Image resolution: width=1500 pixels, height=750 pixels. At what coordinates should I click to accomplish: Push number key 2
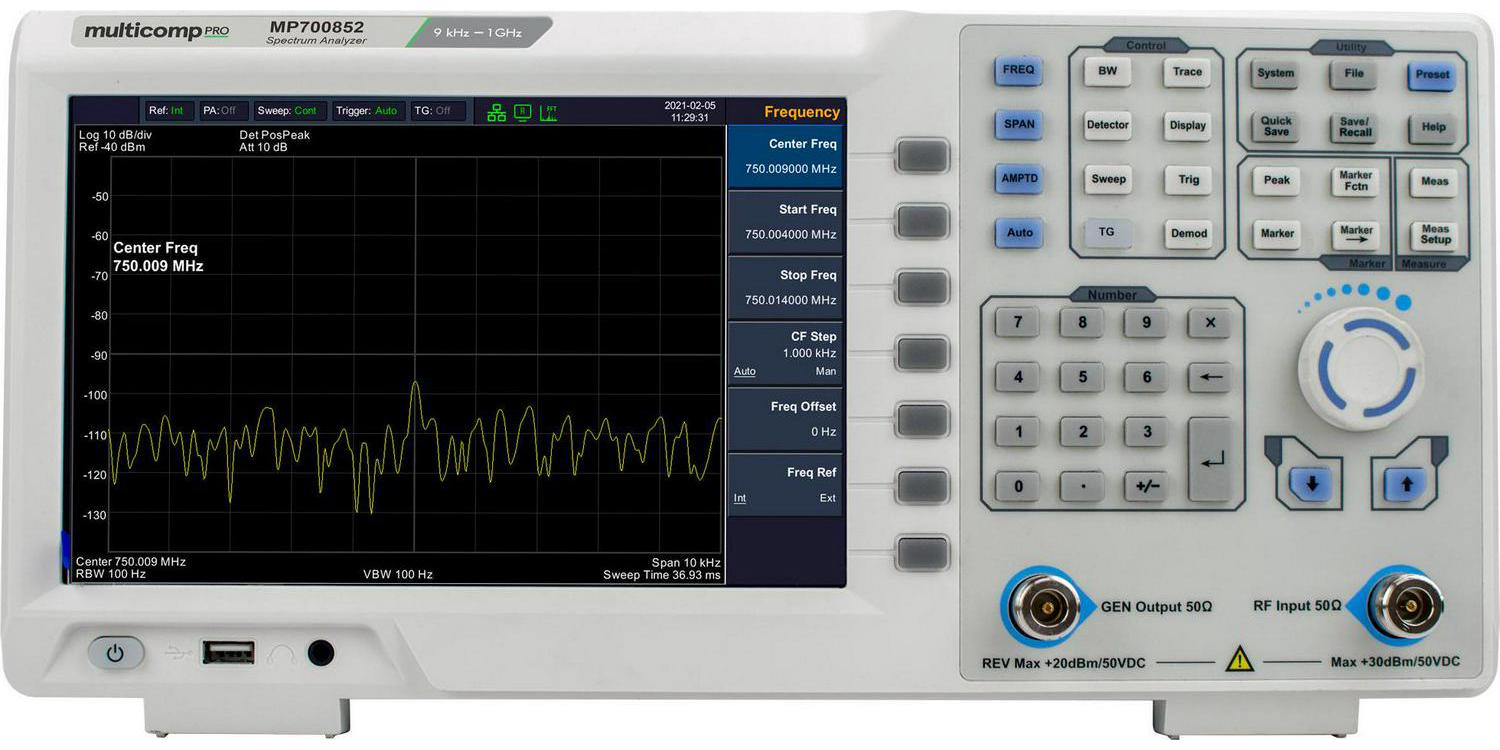coord(1082,433)
